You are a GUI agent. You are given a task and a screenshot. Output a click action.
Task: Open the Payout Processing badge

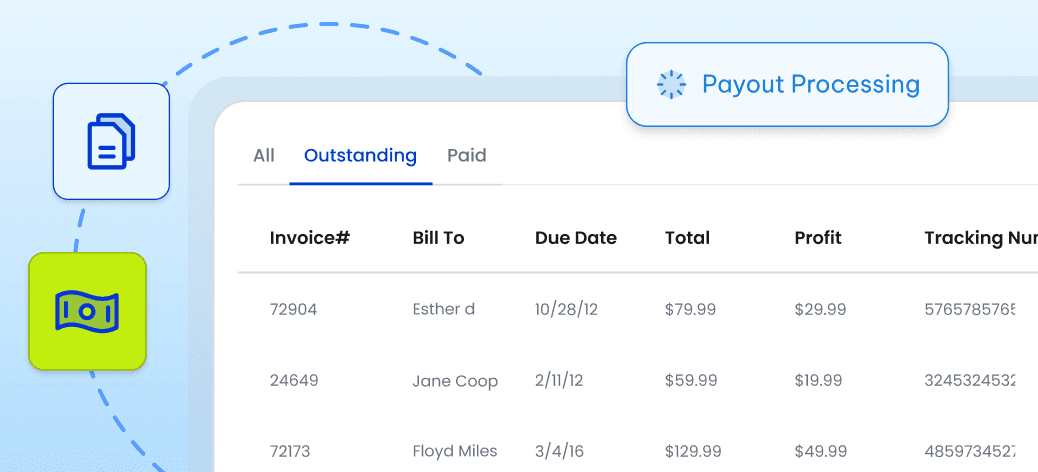coord(786,85)
